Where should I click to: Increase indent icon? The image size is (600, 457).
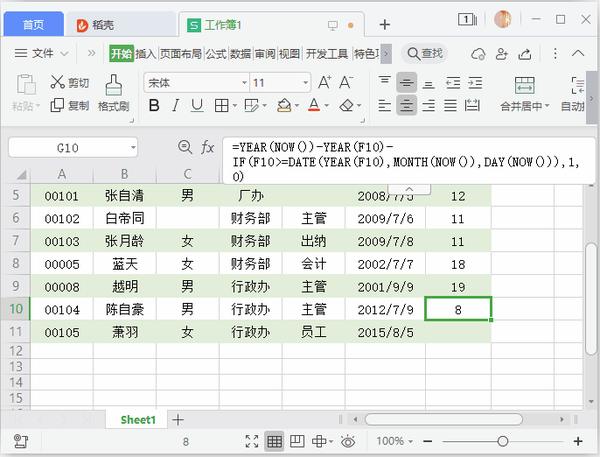coord(475,83)
